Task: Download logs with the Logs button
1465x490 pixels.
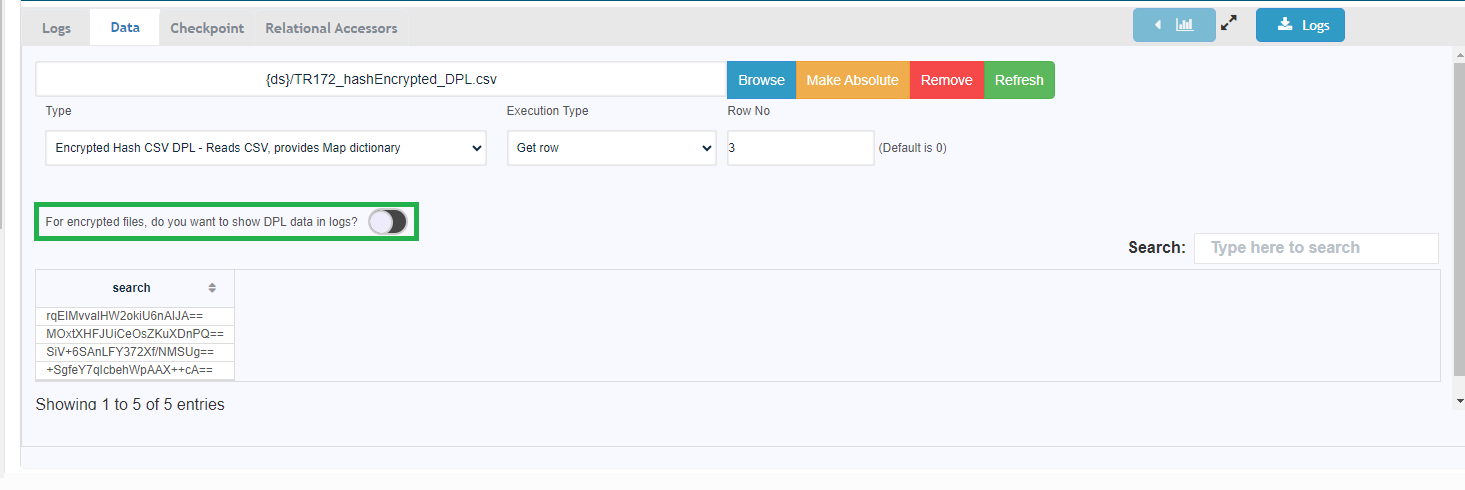Action: click(1300, 25)
